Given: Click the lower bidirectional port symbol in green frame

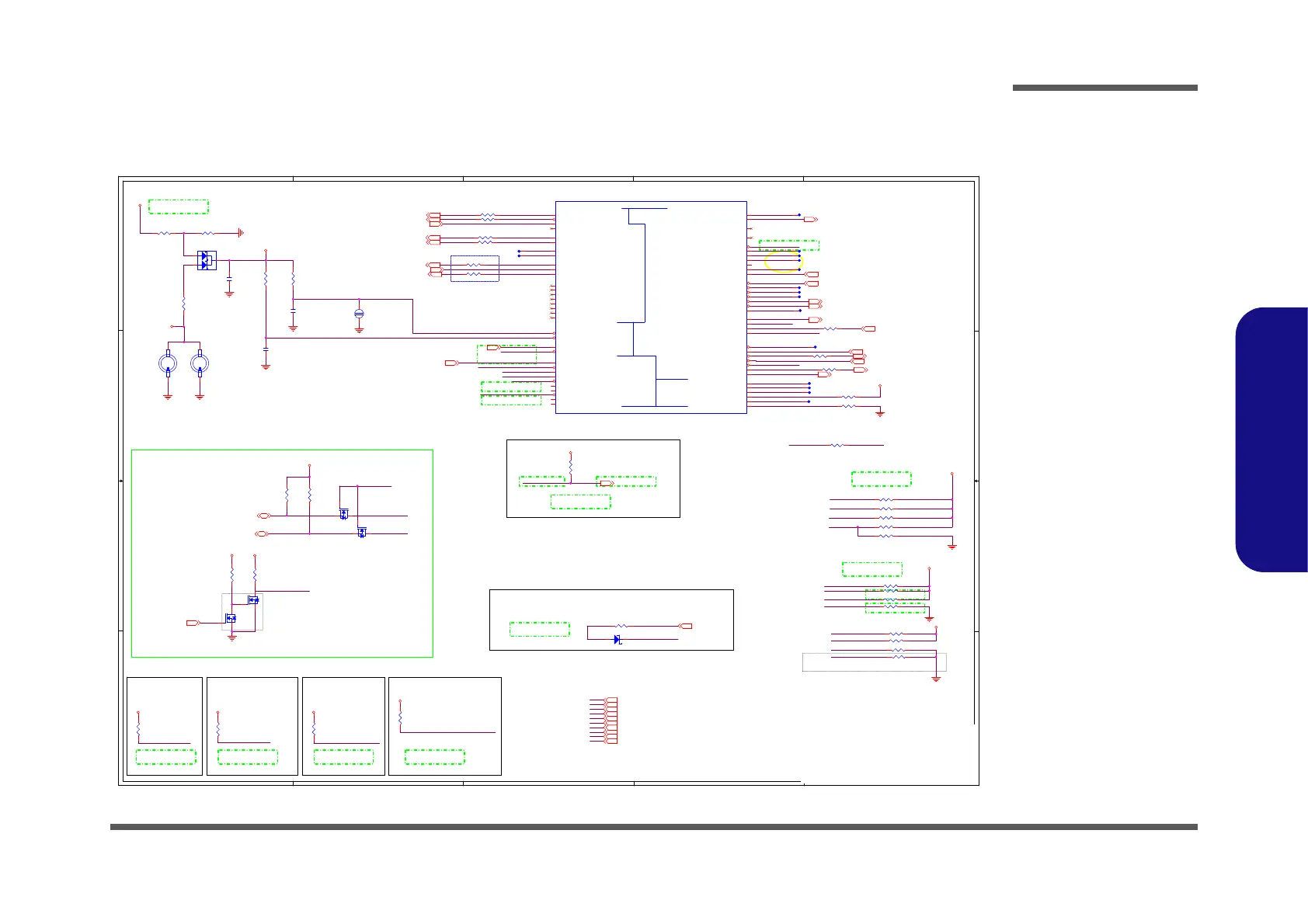Looking at the screenshot, I should pyautogui.click(x=262, y=534).
